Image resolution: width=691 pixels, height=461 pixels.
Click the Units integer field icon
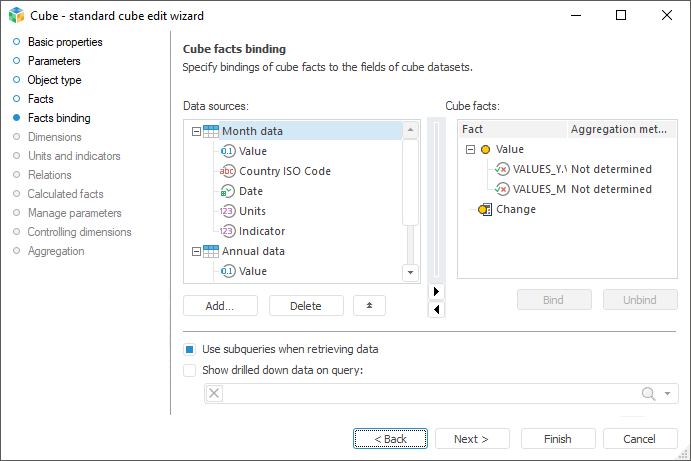tap(228, 211)
